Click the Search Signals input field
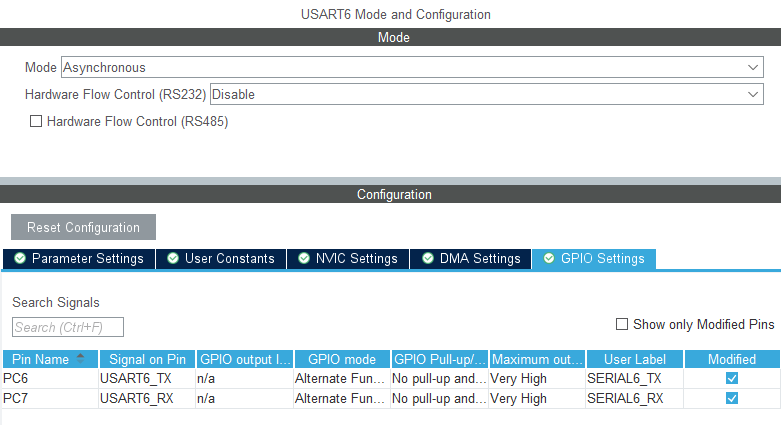Screen dimensions: 781x425 pyautogui.click(x=68, y=327)
